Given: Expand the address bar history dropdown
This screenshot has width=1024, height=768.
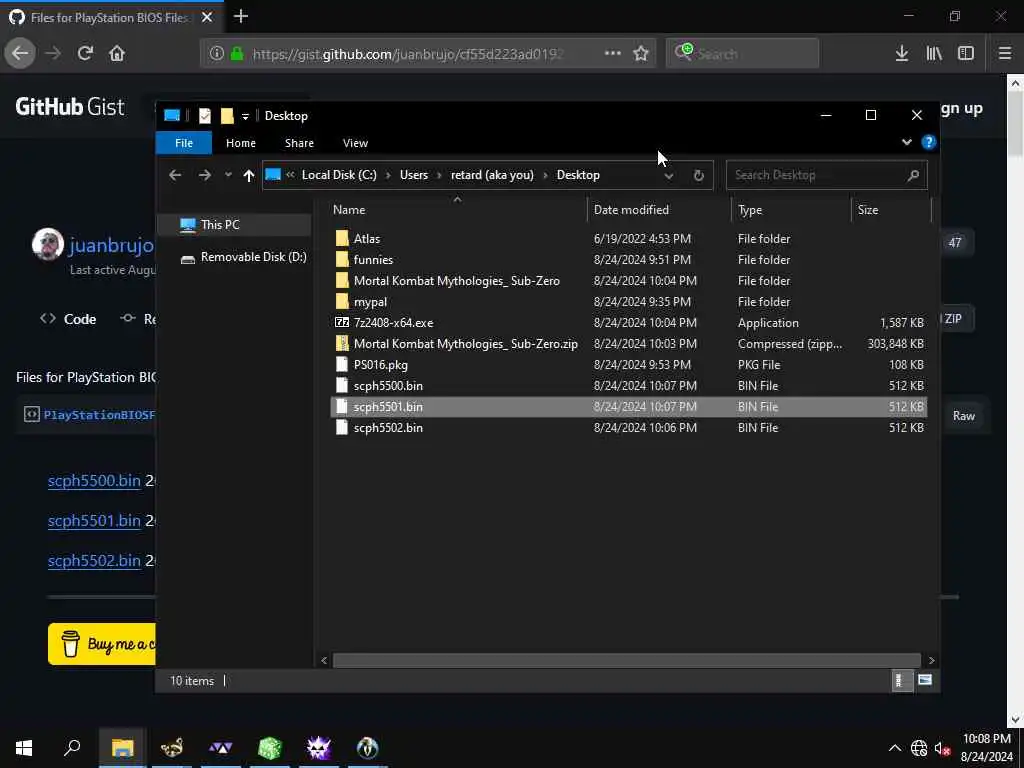Looking at the screenshot, I should [x=669, y=176].
